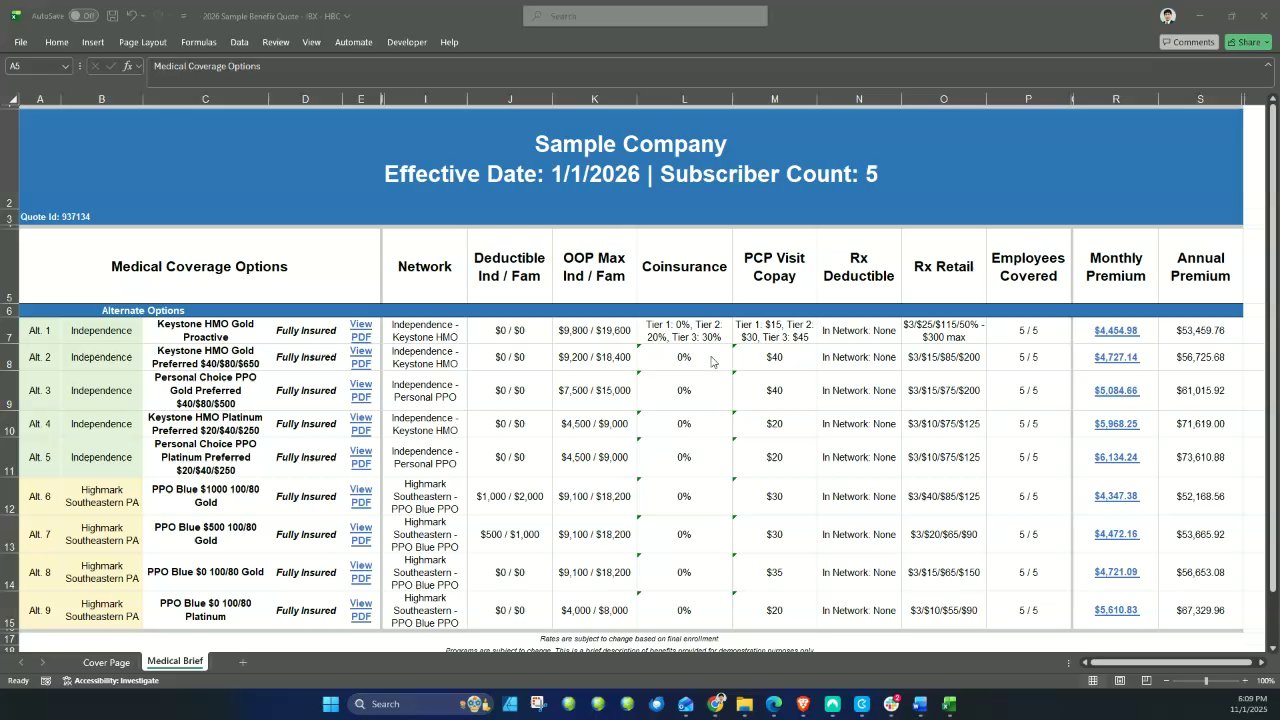Image resolution: width=1280 pixels, height=720 pixels.
Task: Click the Select All corner triangle
Action: [12, 99]
